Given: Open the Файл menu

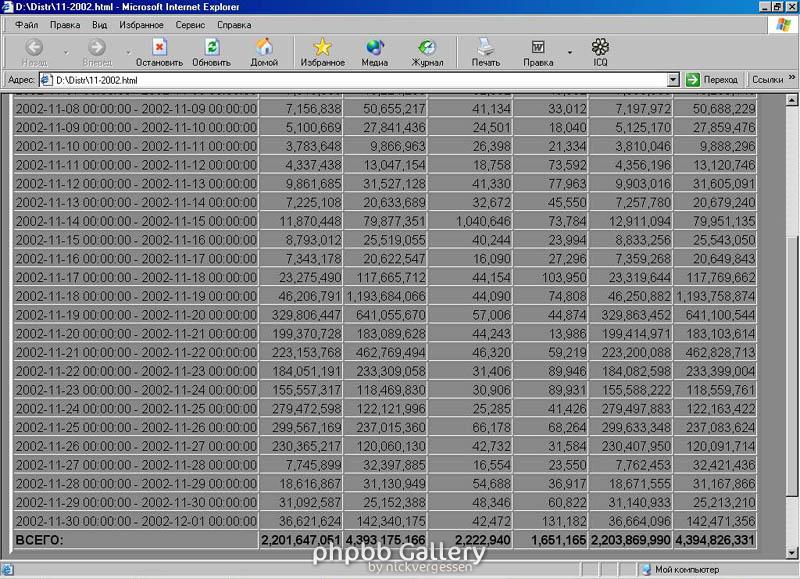Looking at the screenshot, I should pos(27,24).
